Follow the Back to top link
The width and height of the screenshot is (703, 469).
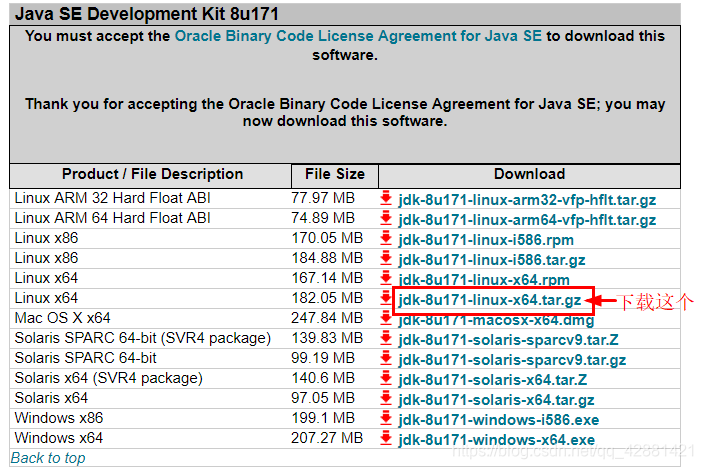point(48,458)
